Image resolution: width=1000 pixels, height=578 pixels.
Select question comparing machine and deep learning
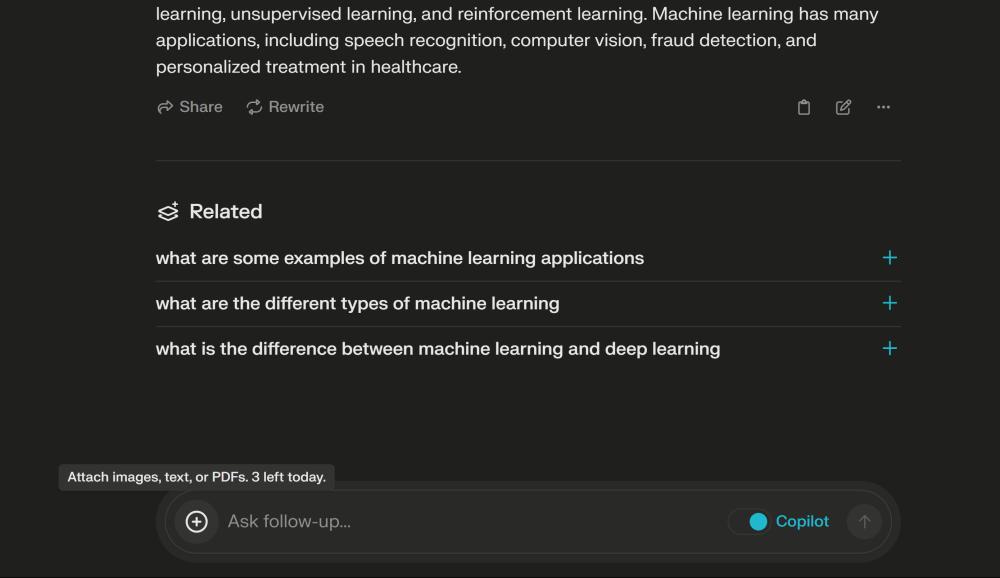pos(438,349)
